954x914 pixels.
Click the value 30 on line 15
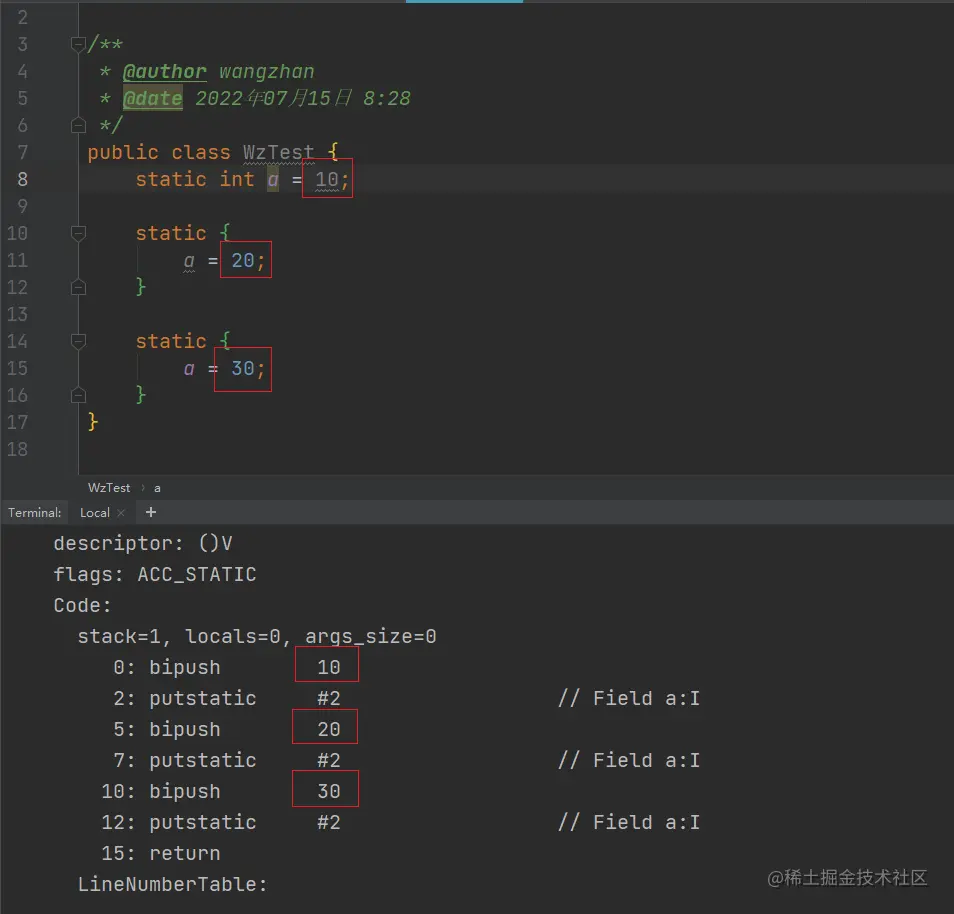243,368
